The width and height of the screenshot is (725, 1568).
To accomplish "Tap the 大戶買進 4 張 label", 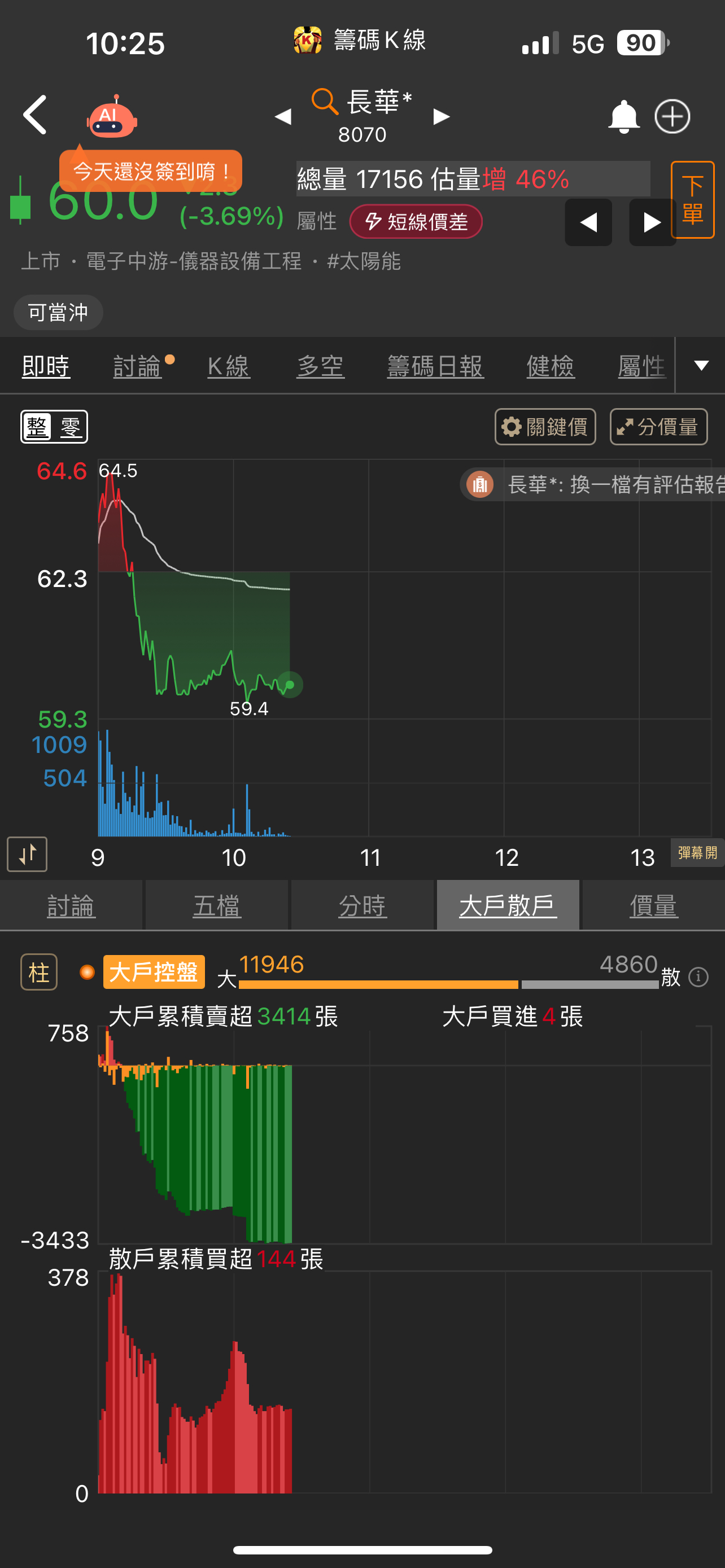I will (x=513, y=1016).
